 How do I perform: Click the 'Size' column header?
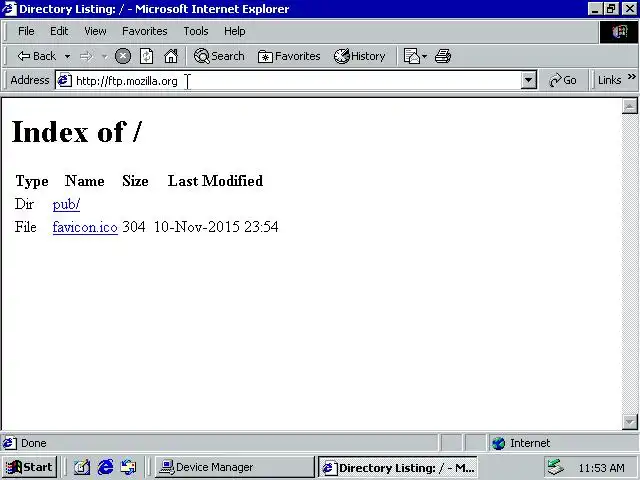(x=135, y=181)
